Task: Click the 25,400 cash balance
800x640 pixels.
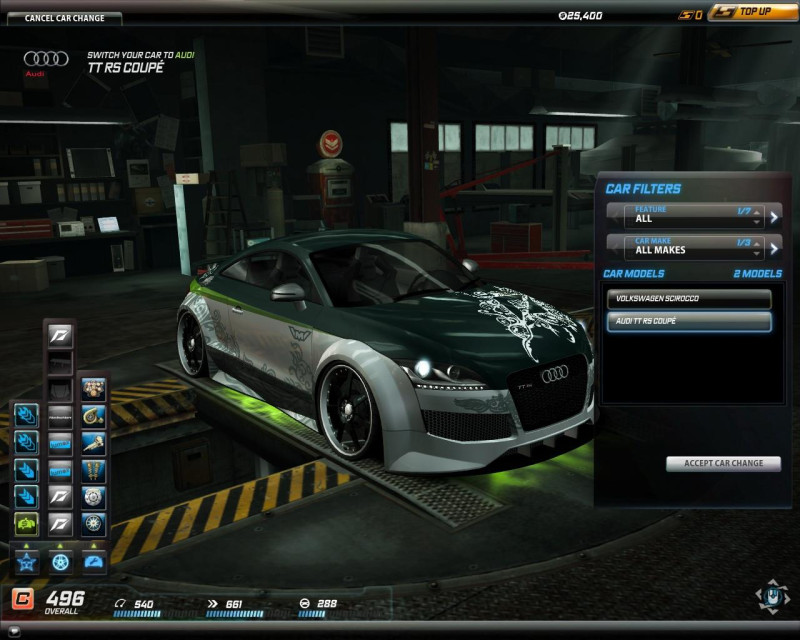Action: tap(581, 16)
